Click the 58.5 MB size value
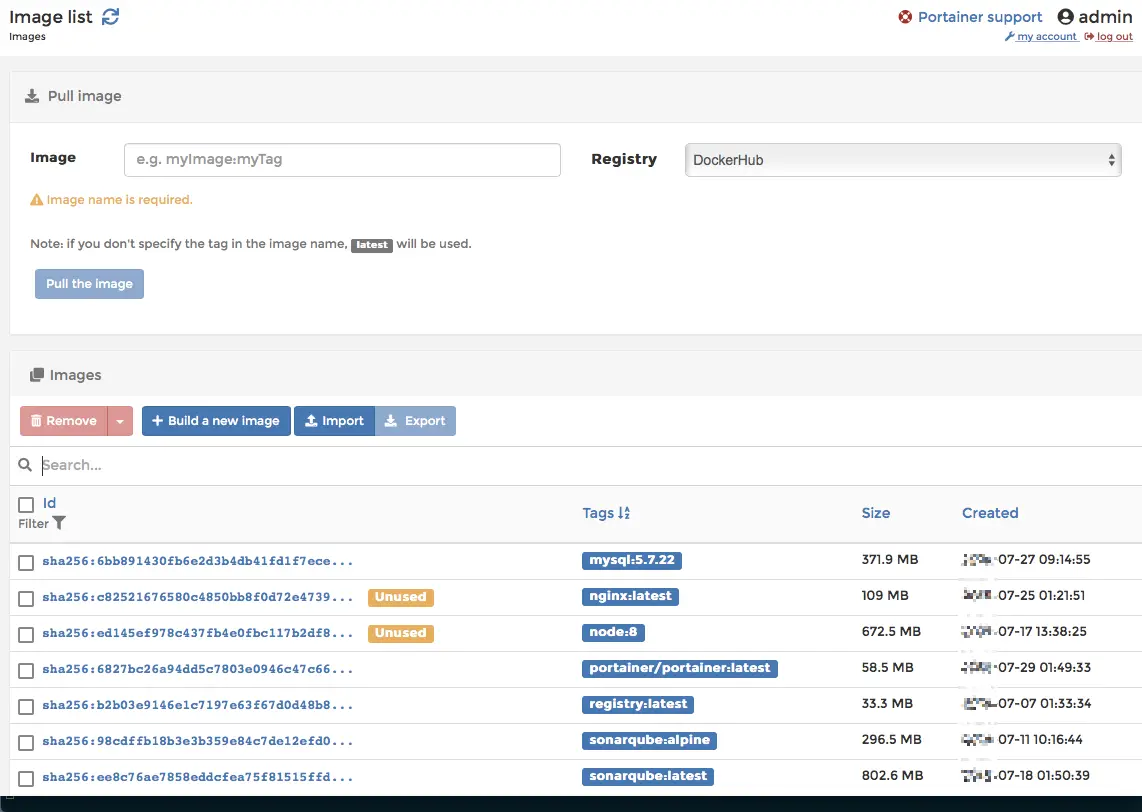This screenshot has height=812, width=1142. (887, 668)
